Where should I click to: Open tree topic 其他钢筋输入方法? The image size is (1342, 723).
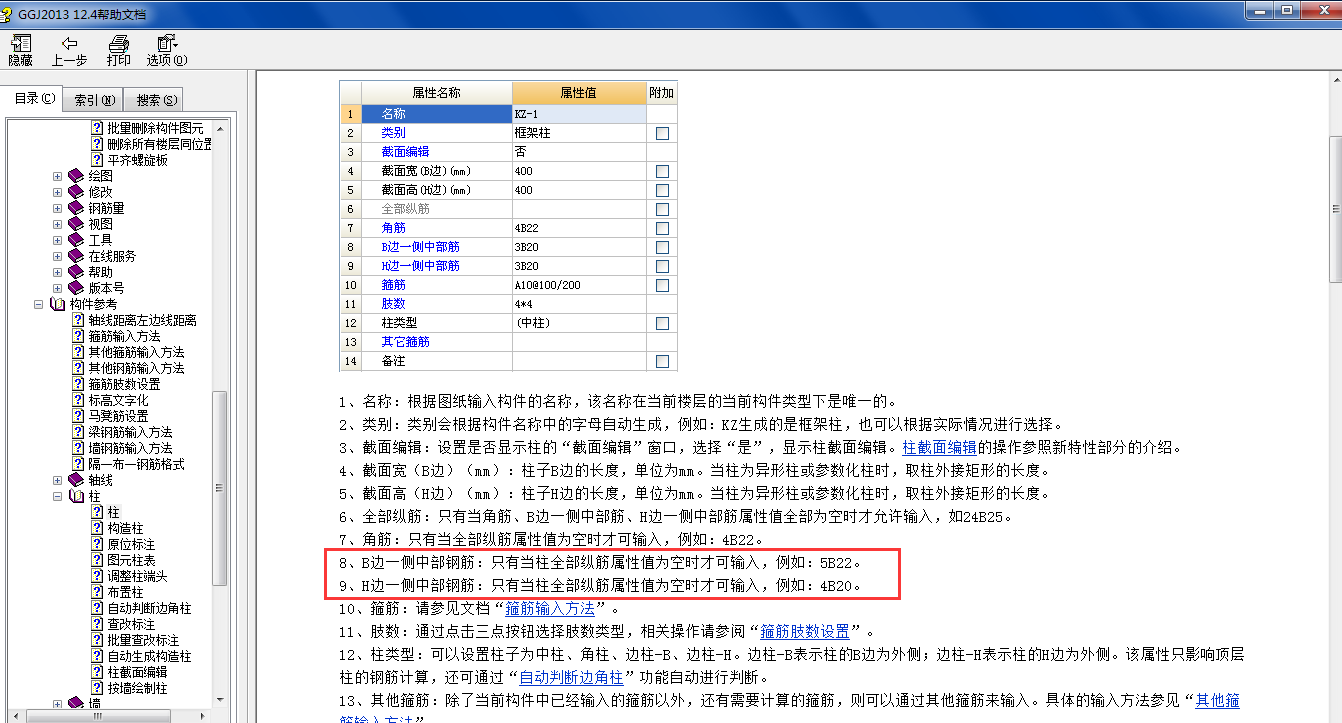[136, 368]
